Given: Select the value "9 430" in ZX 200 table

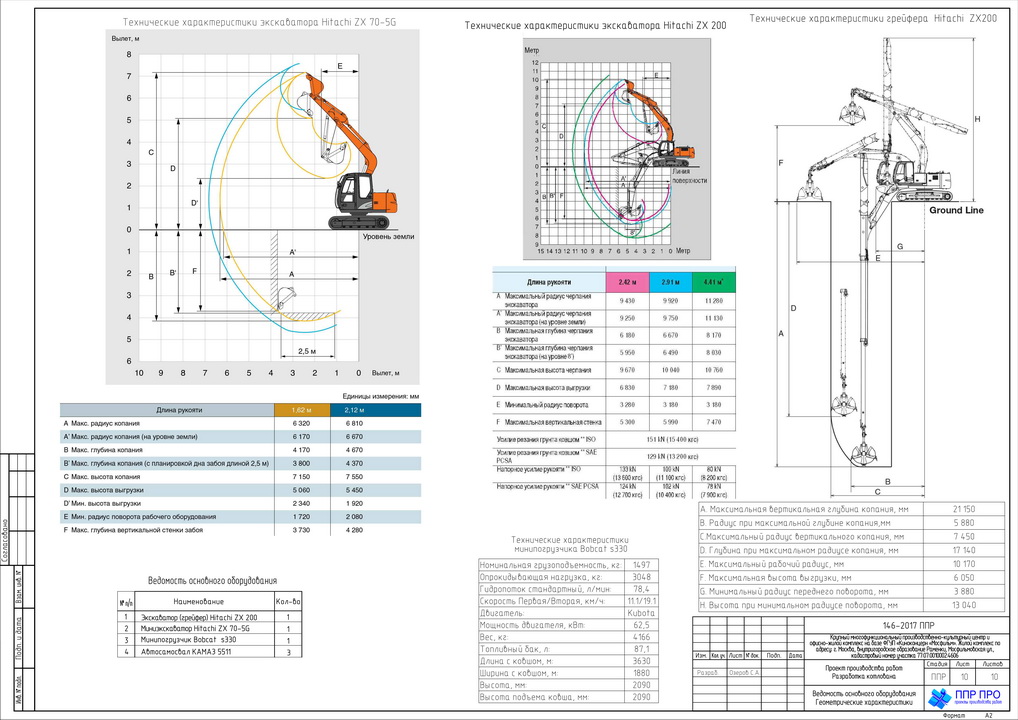Looking at the screenshot, I should (627, 301).
